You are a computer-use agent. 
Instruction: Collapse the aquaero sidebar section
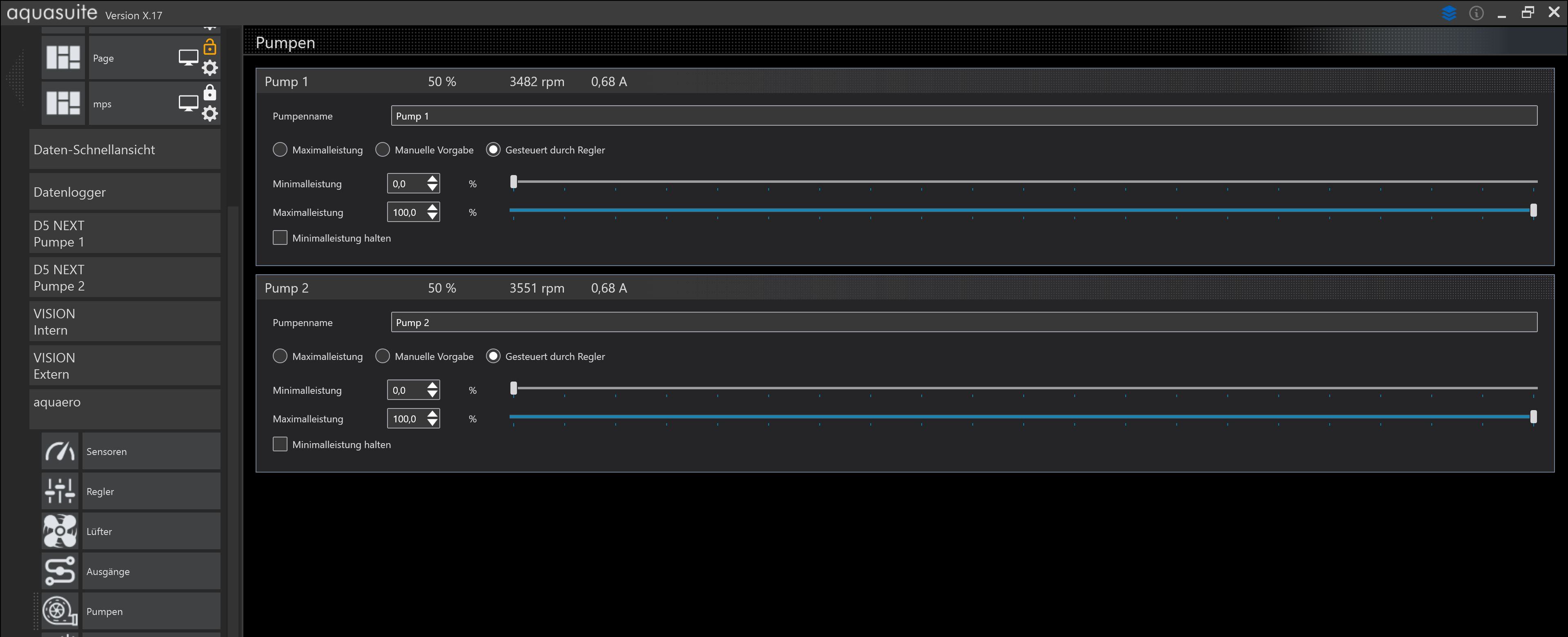(125, 409)
